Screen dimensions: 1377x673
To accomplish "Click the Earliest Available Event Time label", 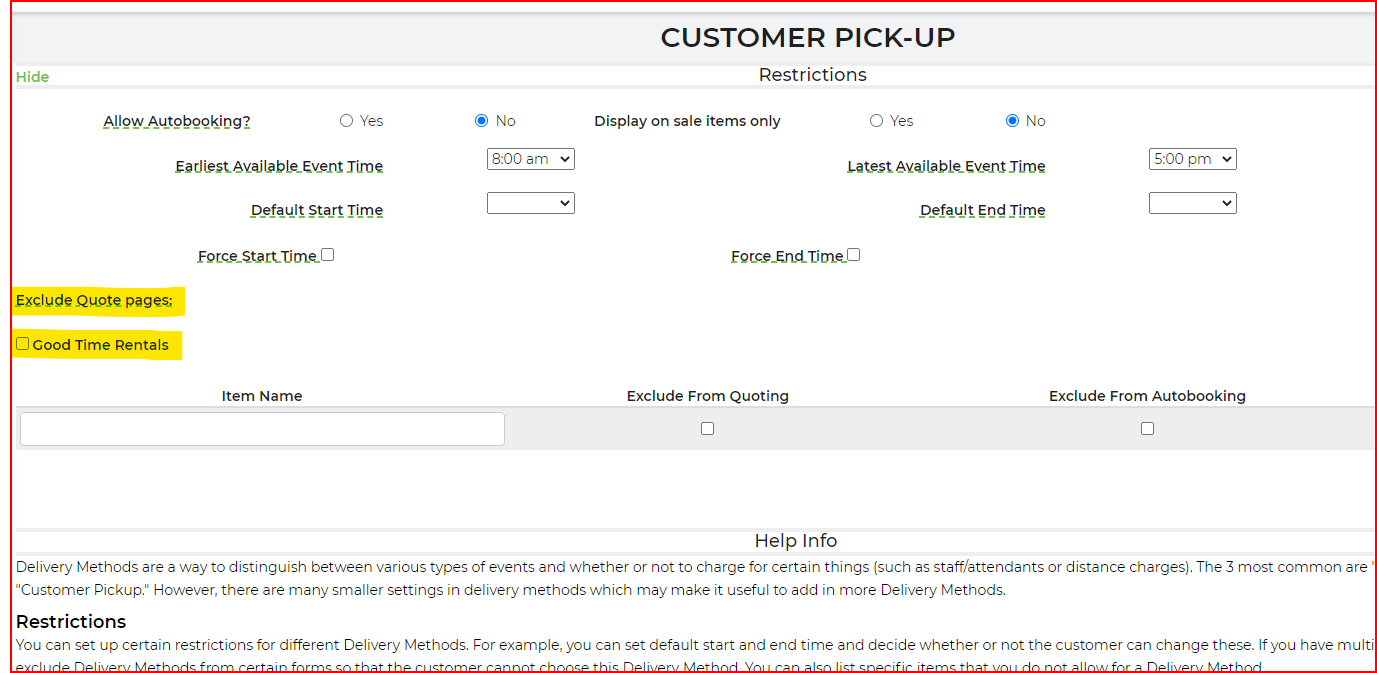I will 279,166.
